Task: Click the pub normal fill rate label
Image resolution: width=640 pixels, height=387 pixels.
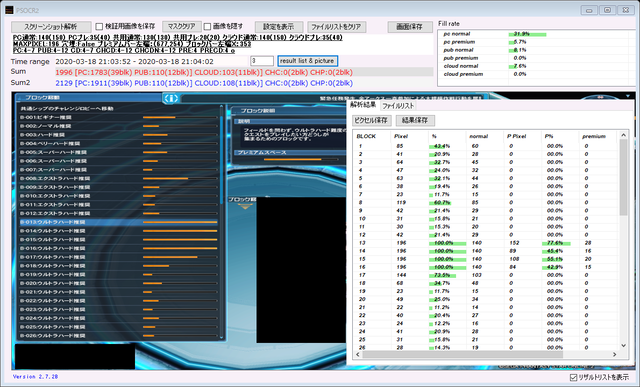Action: 458,50
